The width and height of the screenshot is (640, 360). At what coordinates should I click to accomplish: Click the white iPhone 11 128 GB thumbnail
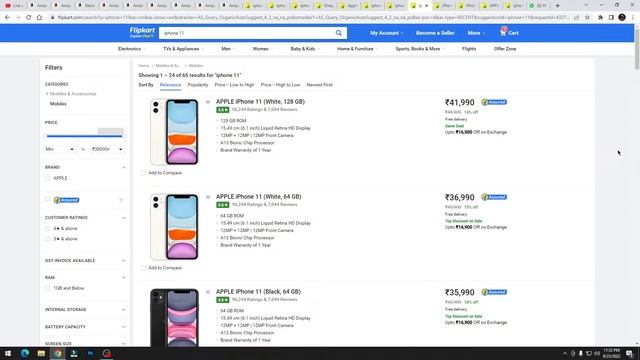pyautogui.click(x=174, y=132)
